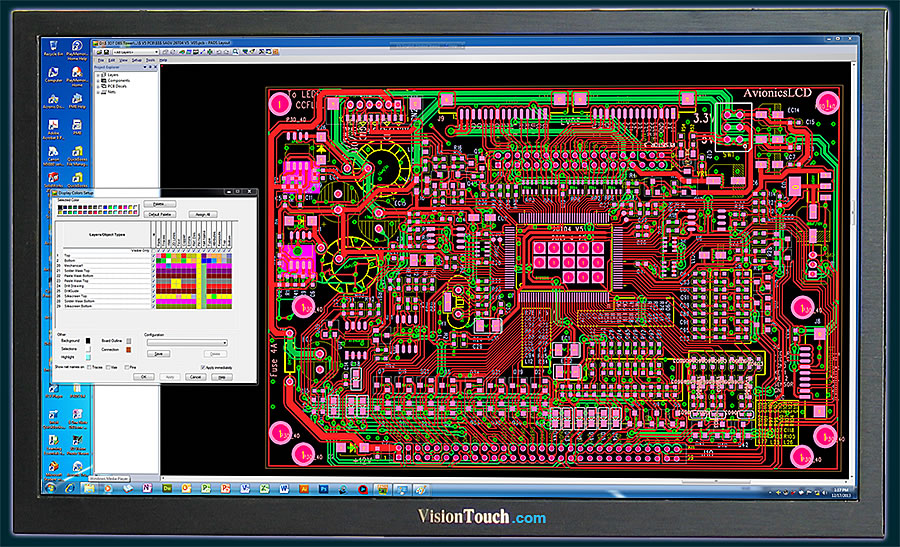Click the Windows Start button
This screenshot has width=900, height=547.
click(x=50, y=487)
